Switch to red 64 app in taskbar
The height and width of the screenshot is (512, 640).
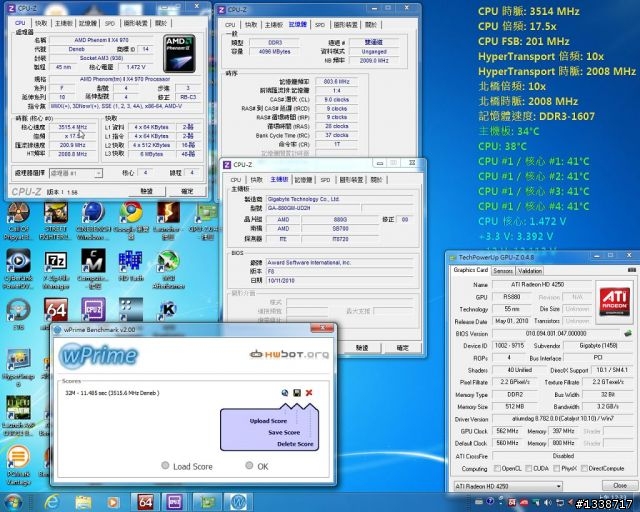click(x=145, y=502)
